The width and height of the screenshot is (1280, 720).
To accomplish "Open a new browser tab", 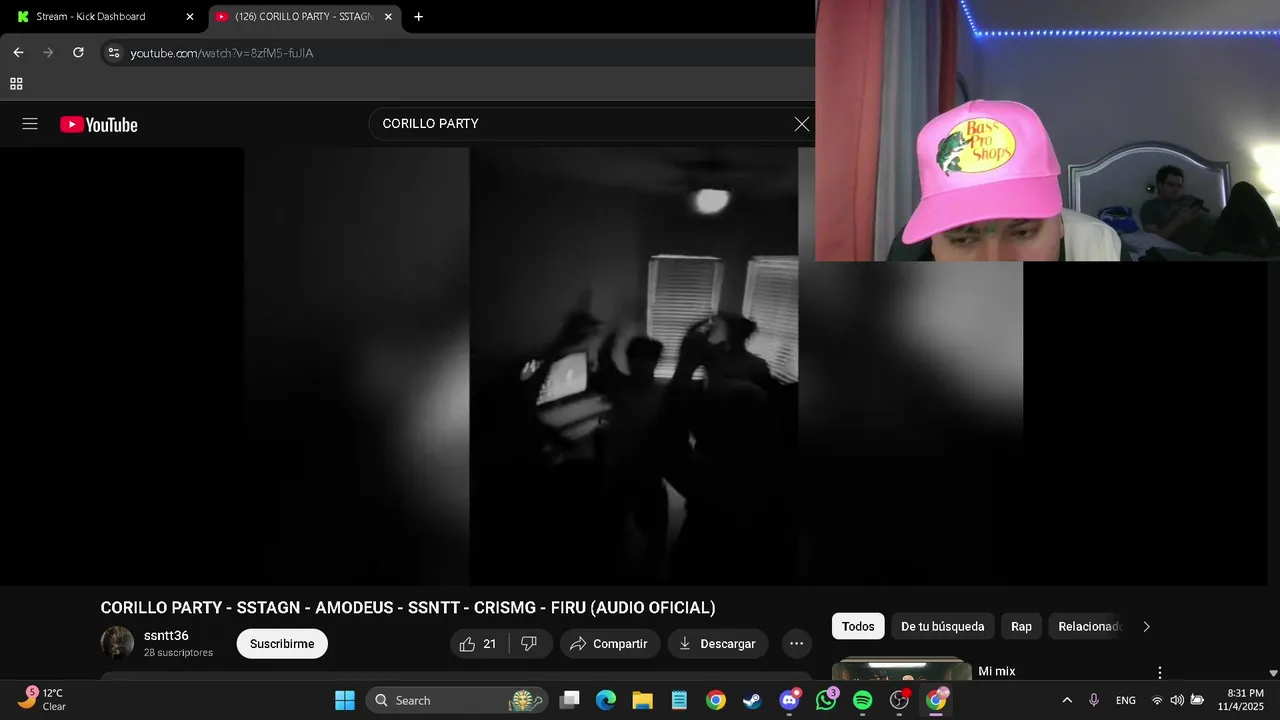I will pos(418,16).
